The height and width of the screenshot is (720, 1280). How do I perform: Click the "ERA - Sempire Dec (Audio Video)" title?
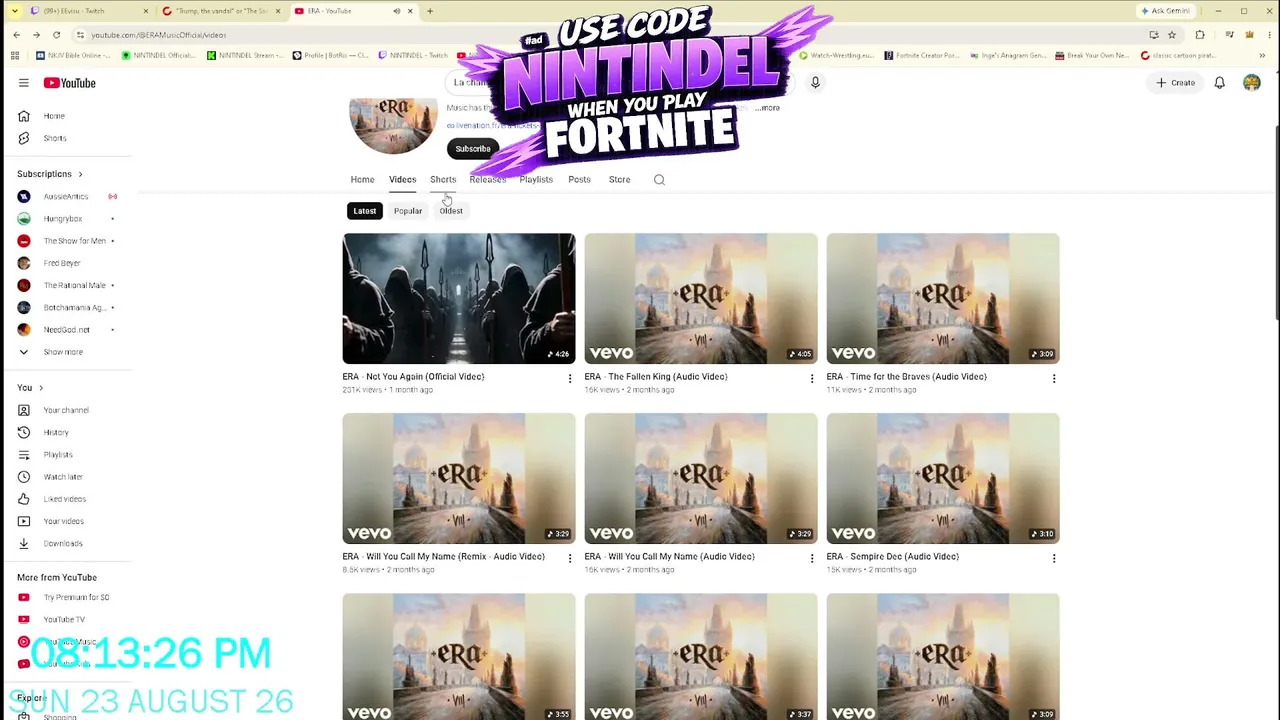(x=893, y=557)
